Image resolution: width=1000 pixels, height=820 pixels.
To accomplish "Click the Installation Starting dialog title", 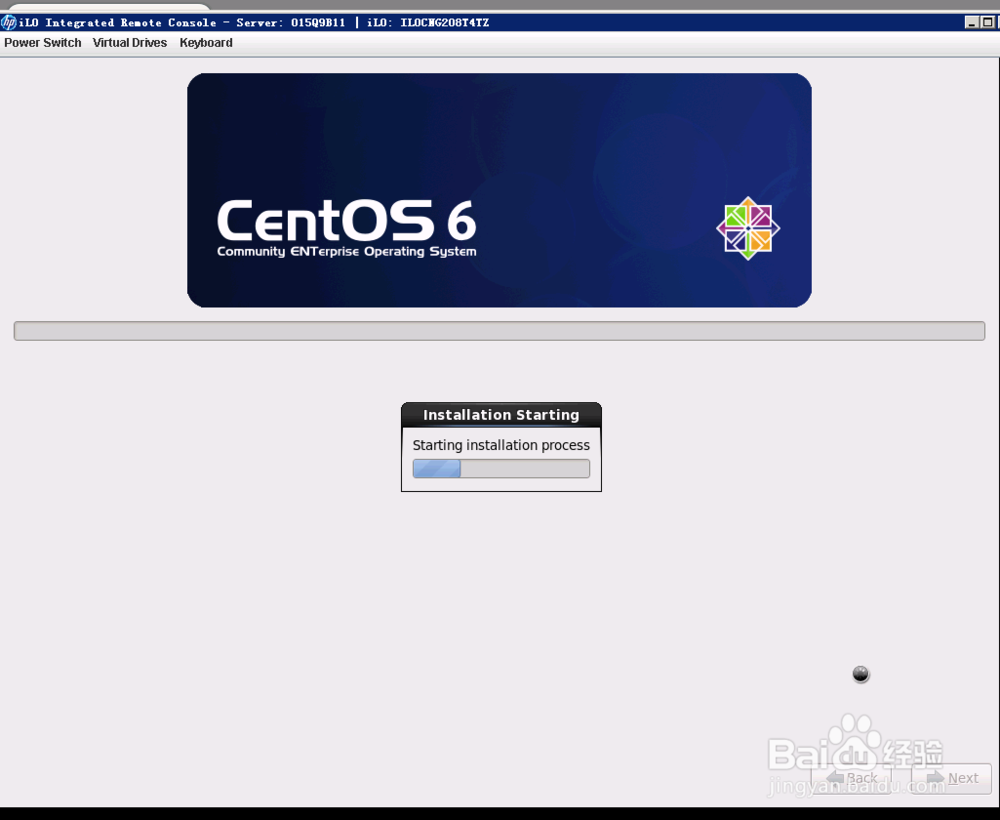I will point(501,415).
